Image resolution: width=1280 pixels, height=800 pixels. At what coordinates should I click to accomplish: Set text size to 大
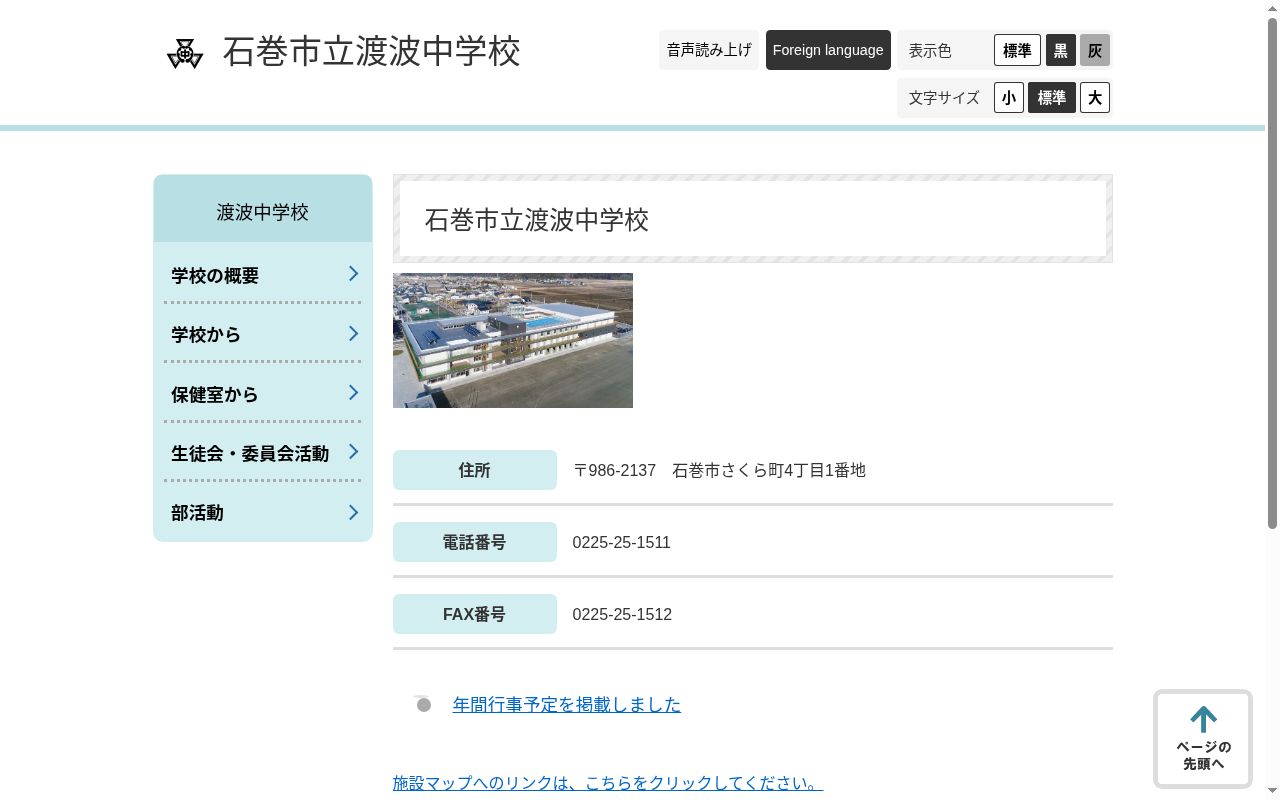click(x=1095, y=98)
